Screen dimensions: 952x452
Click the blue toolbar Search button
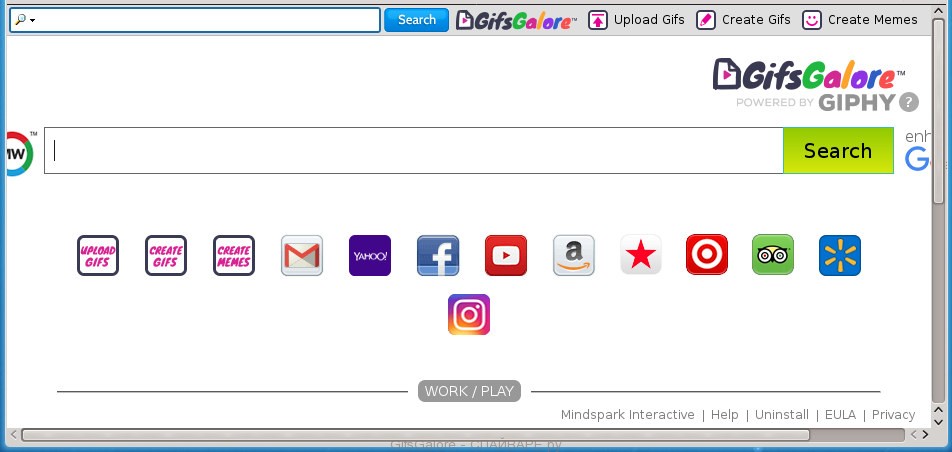pos(416,20)
